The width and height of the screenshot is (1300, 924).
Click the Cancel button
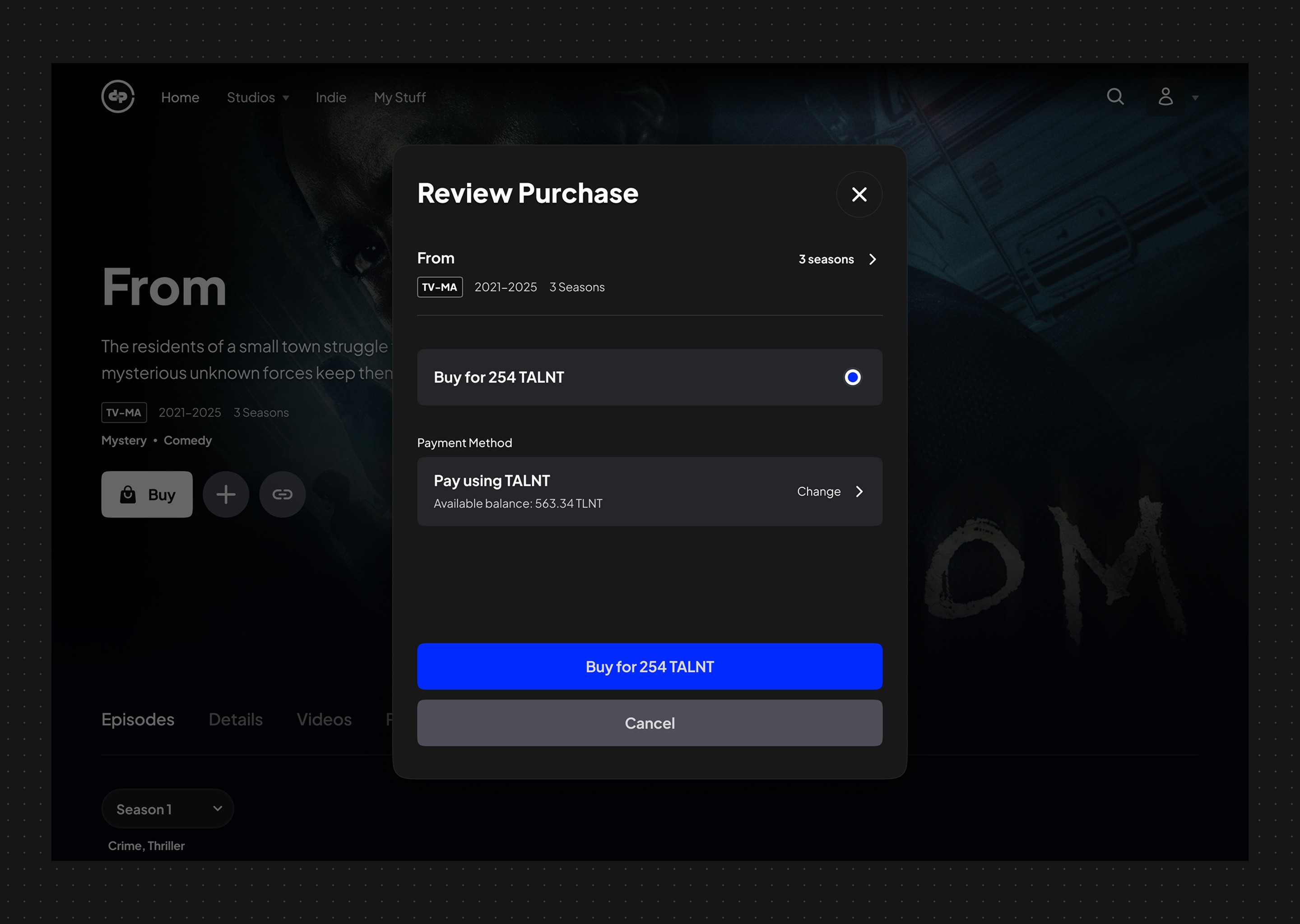coord(650,723)
